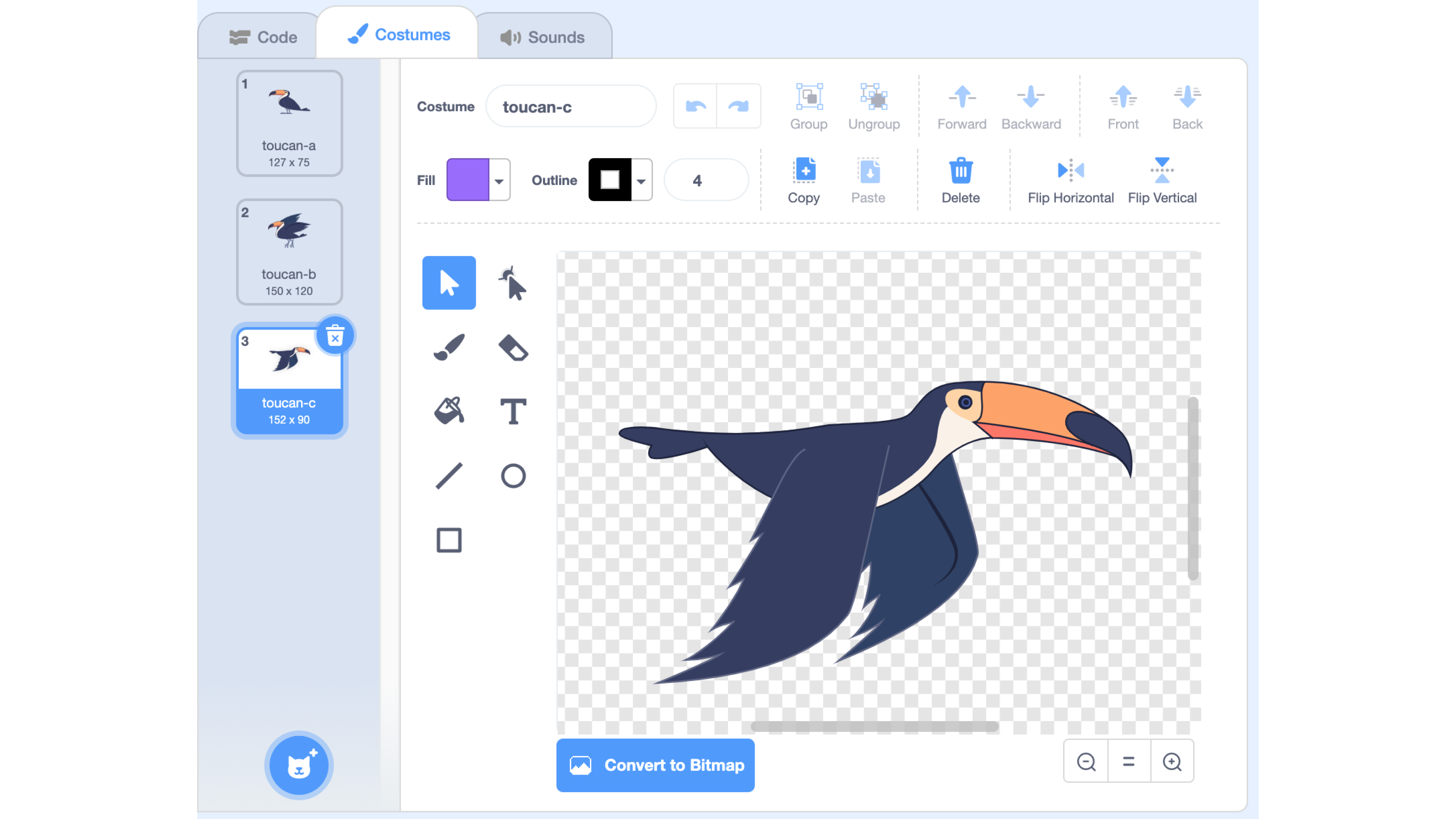Zoom in on the canvas
1456x819 pixels.
pos(1172,761)
